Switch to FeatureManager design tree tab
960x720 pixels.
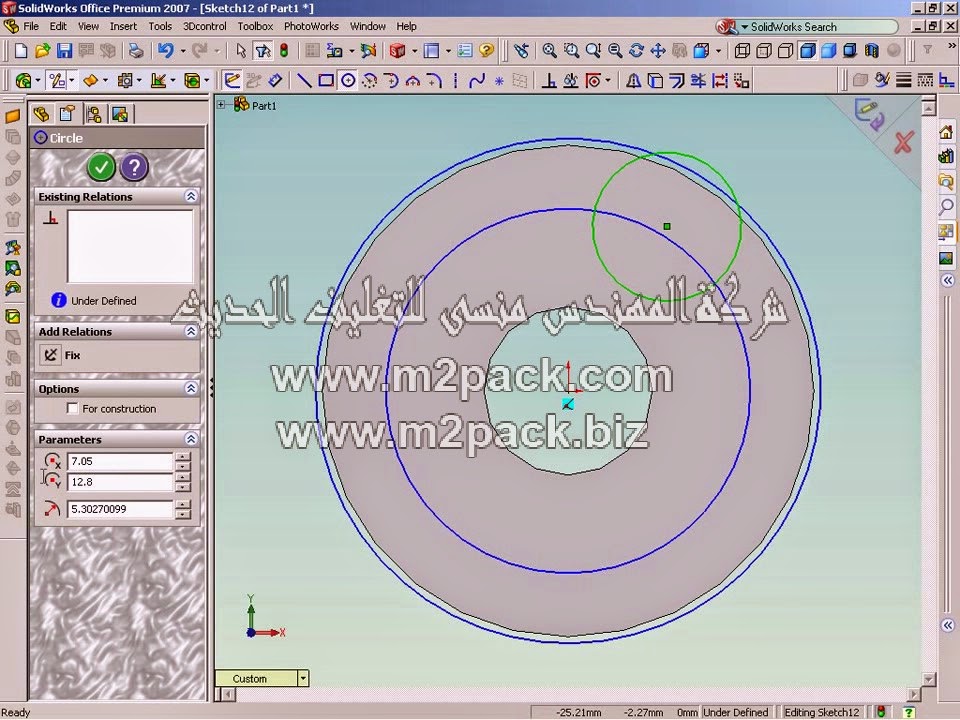point(41,114)
